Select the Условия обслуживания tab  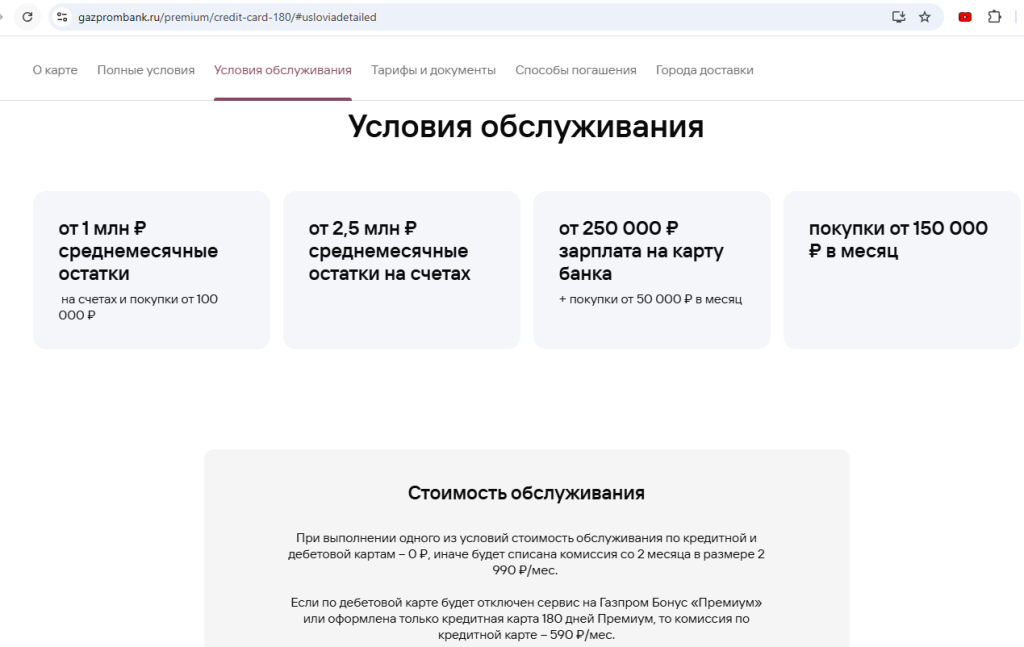[x=281, y=70]
